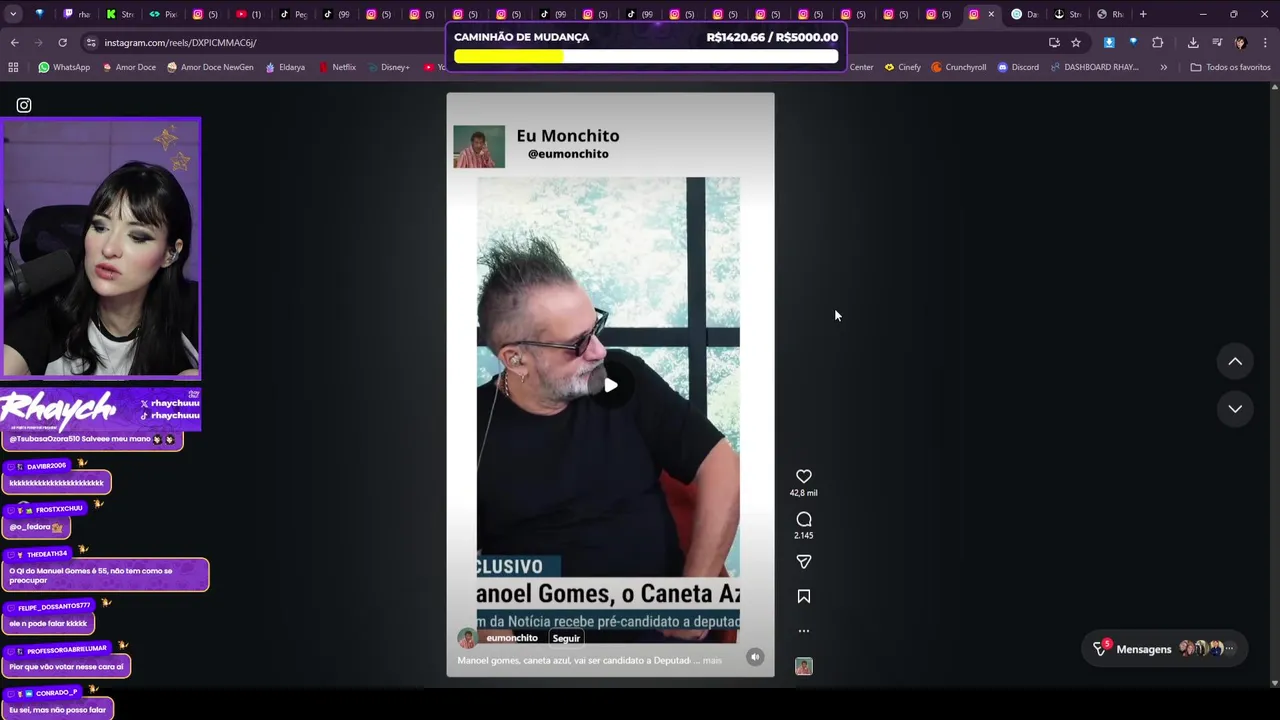Share the reel via paper-plane icon
Screen dimensions: 1280x720
click(803, 562)
